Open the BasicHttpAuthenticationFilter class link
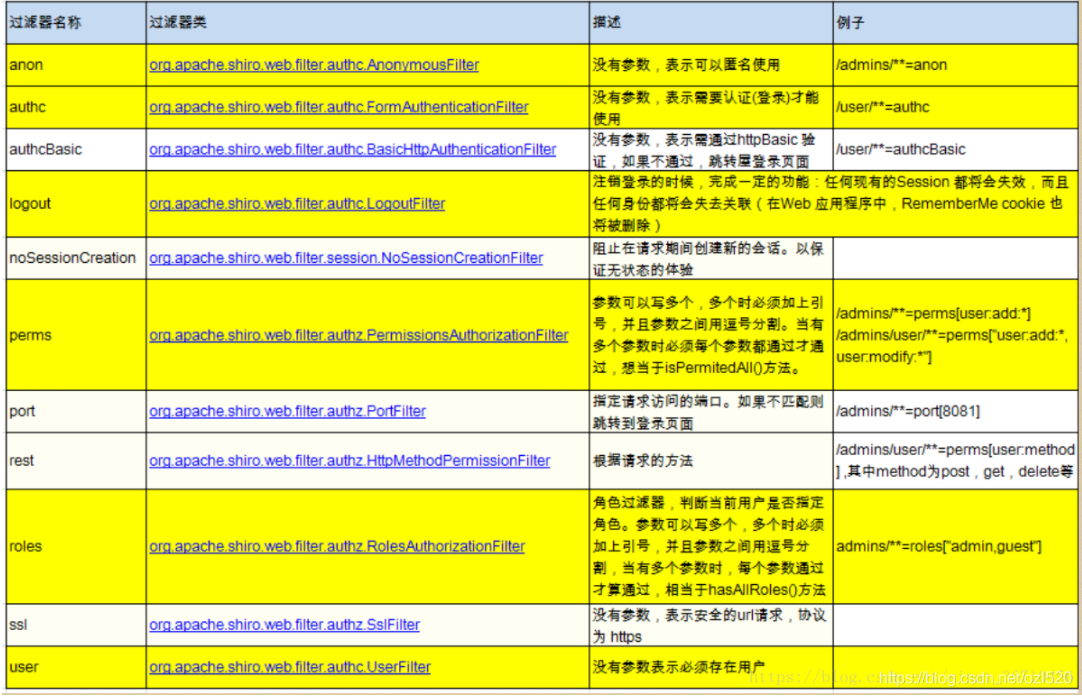 pyautogui.click(x=352, y=148)
